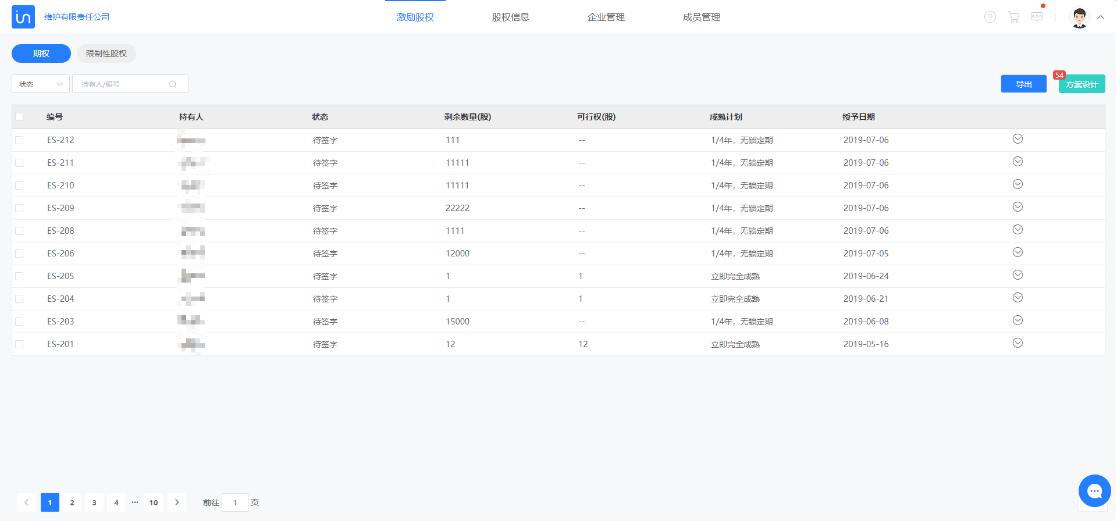
Task: Check the box for row ES-203
Action: [x=19, y=321]
